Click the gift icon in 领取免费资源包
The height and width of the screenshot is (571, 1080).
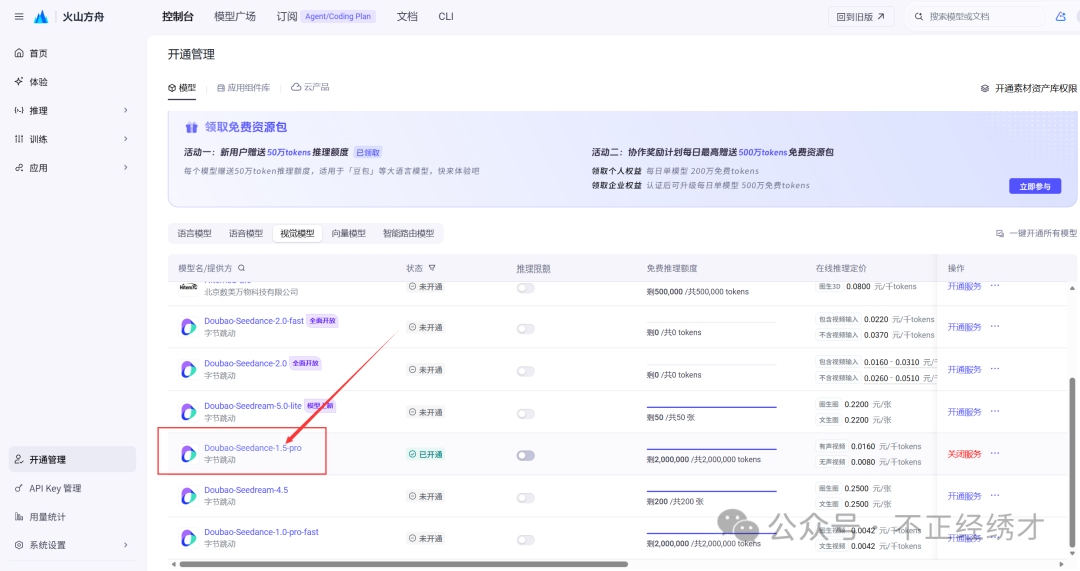tap(191, 127)
